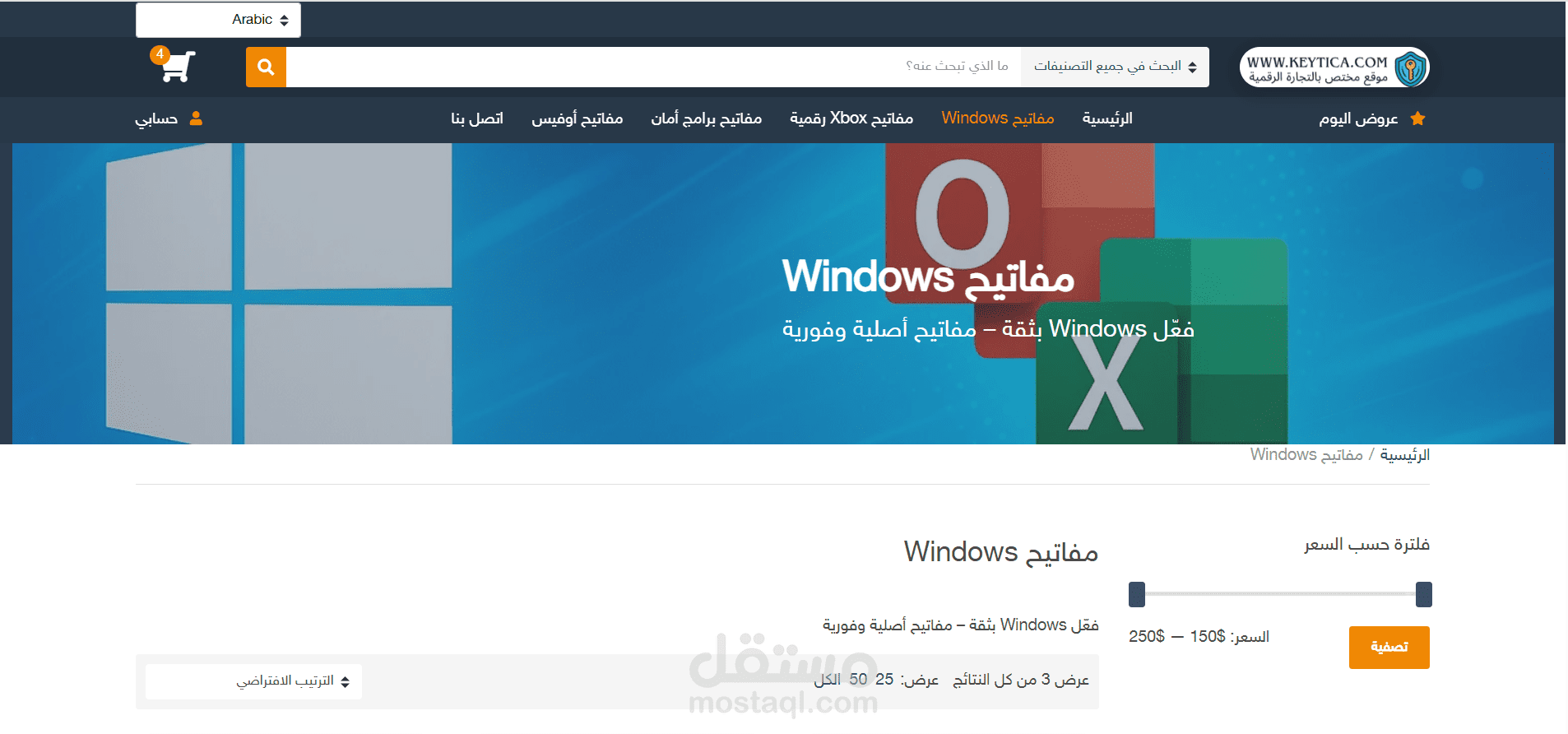Show all results with الكل
The height and width of the screenshot is (734, 1568).
point(828,680)
